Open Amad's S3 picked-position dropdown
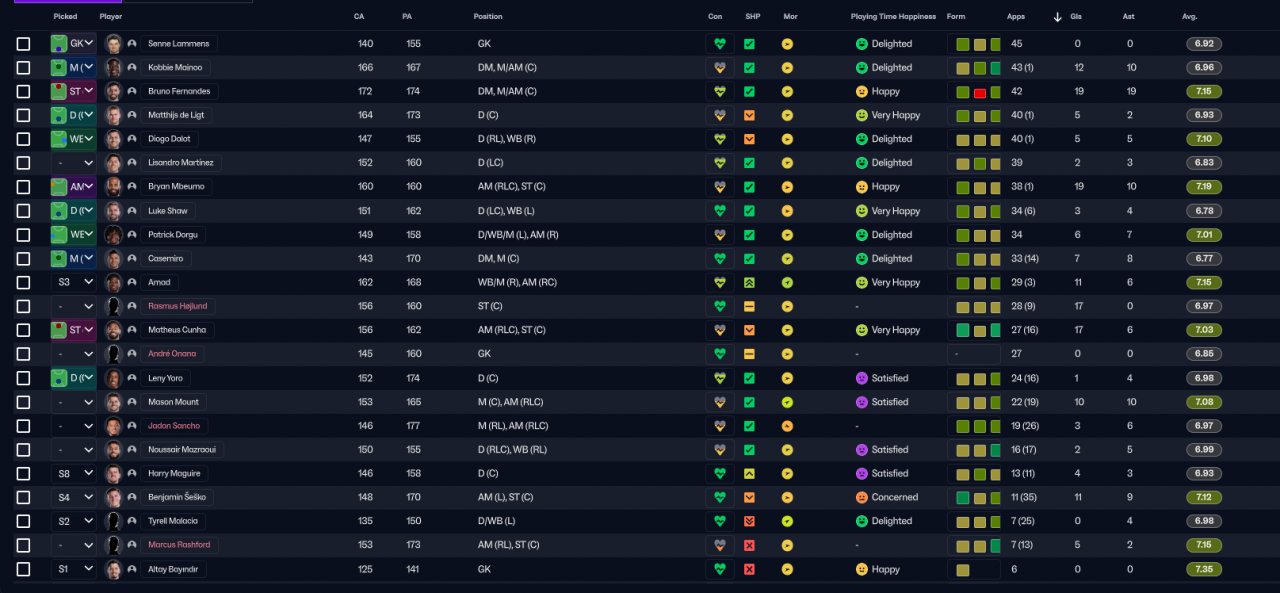The height and width of the screenshot is (593, 1280). 74,283
